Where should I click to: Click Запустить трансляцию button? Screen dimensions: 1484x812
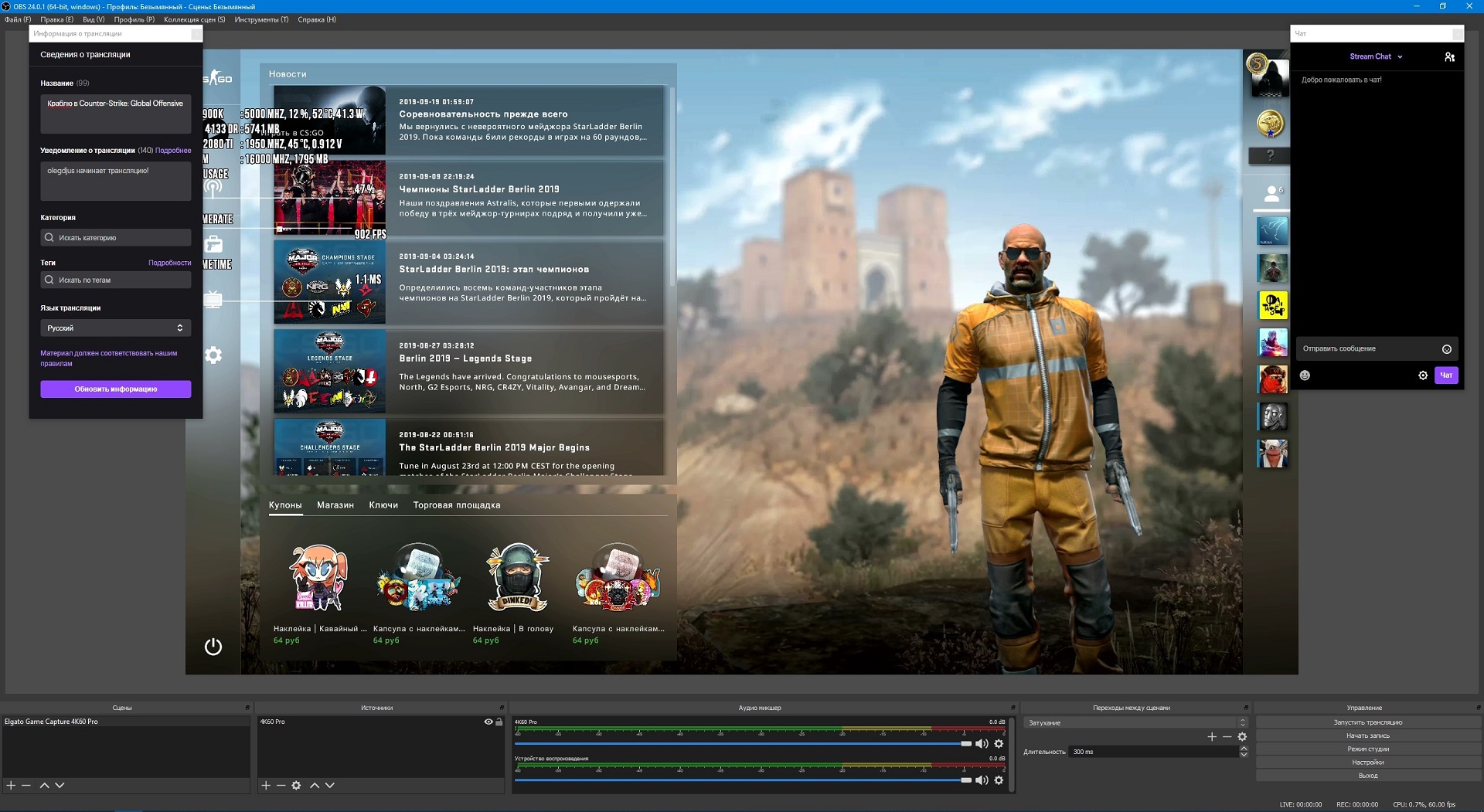[1367, 722]
